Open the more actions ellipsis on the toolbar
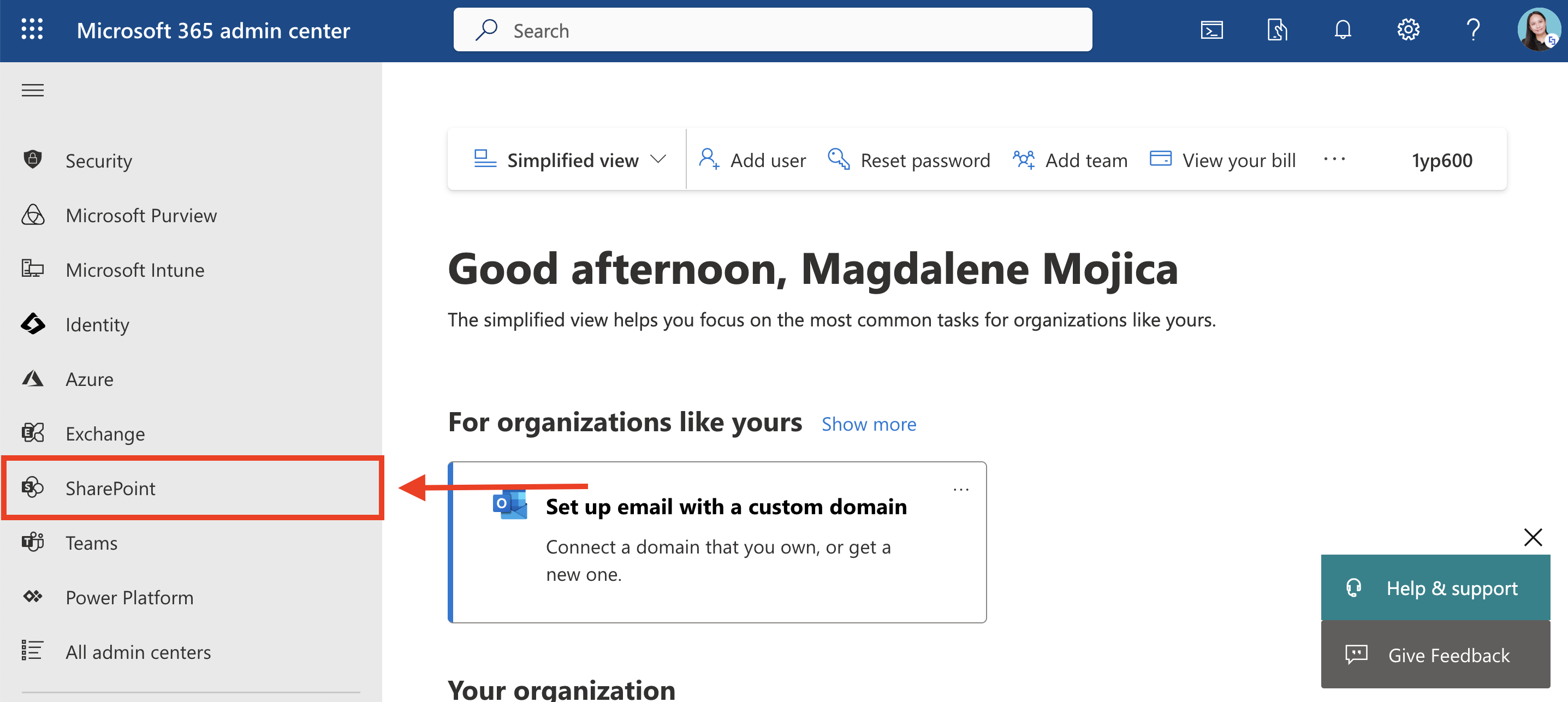The image size is (1568, 702). (1334, 159)
